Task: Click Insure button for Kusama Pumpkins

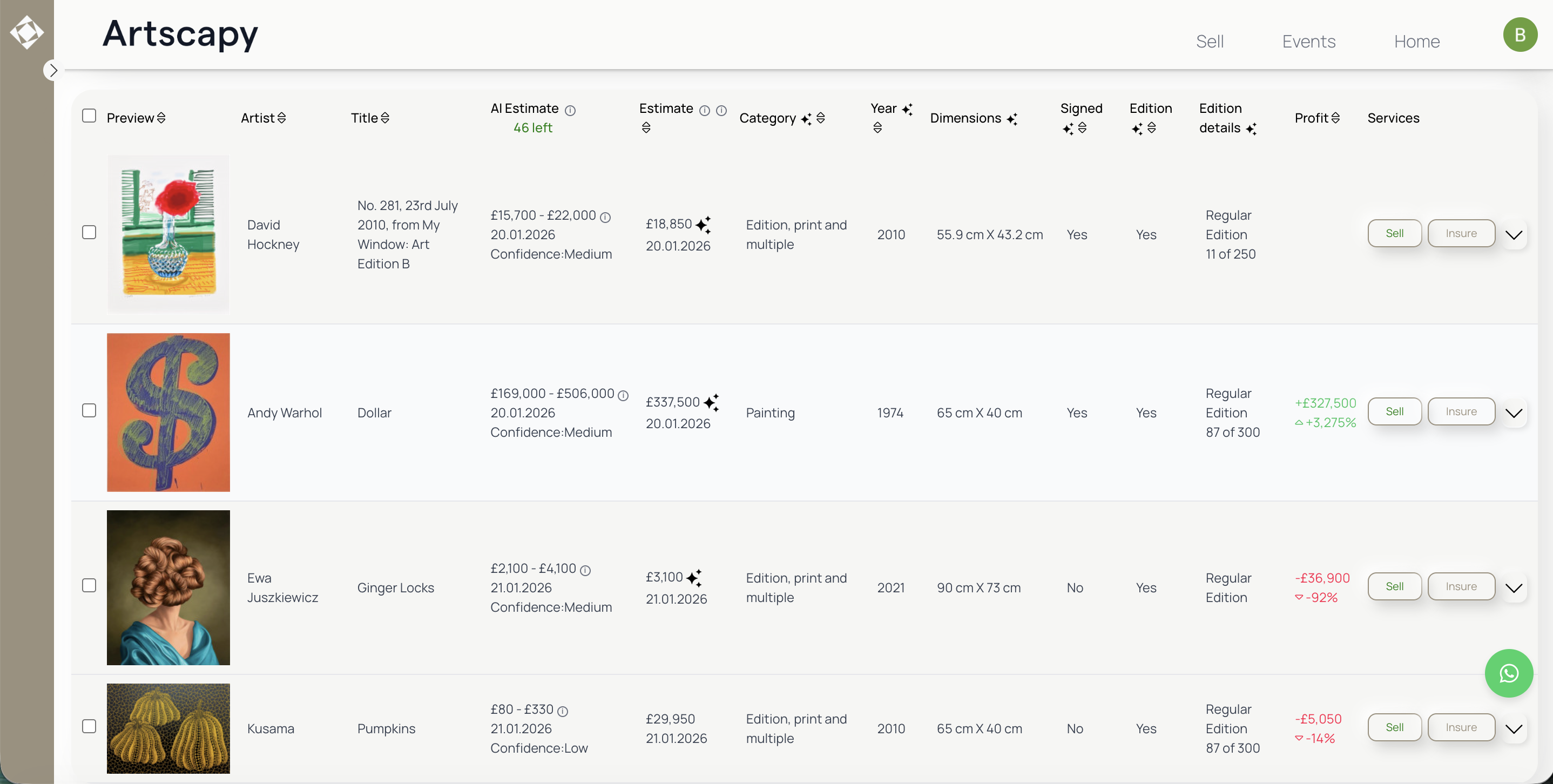Action: coord(1461,727)
